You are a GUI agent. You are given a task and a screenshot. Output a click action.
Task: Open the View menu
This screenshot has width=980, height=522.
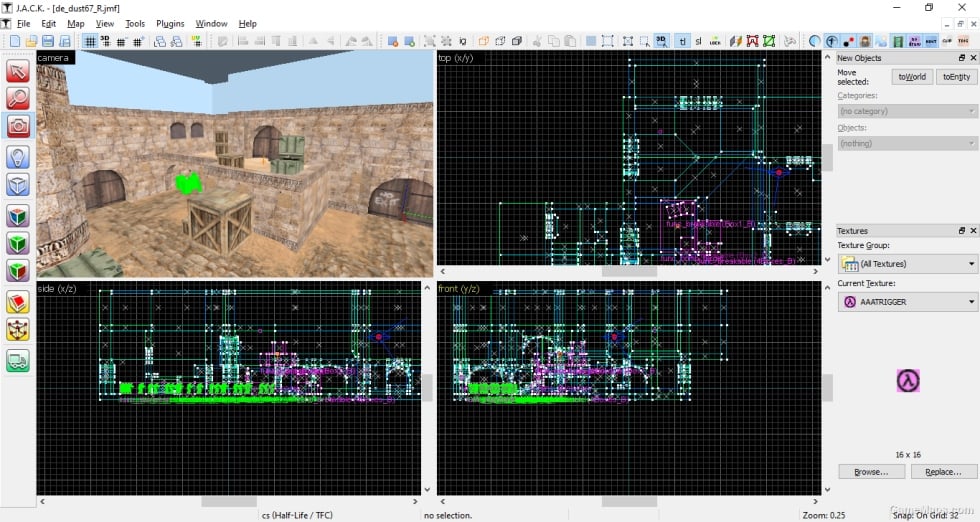click(105, 24)
